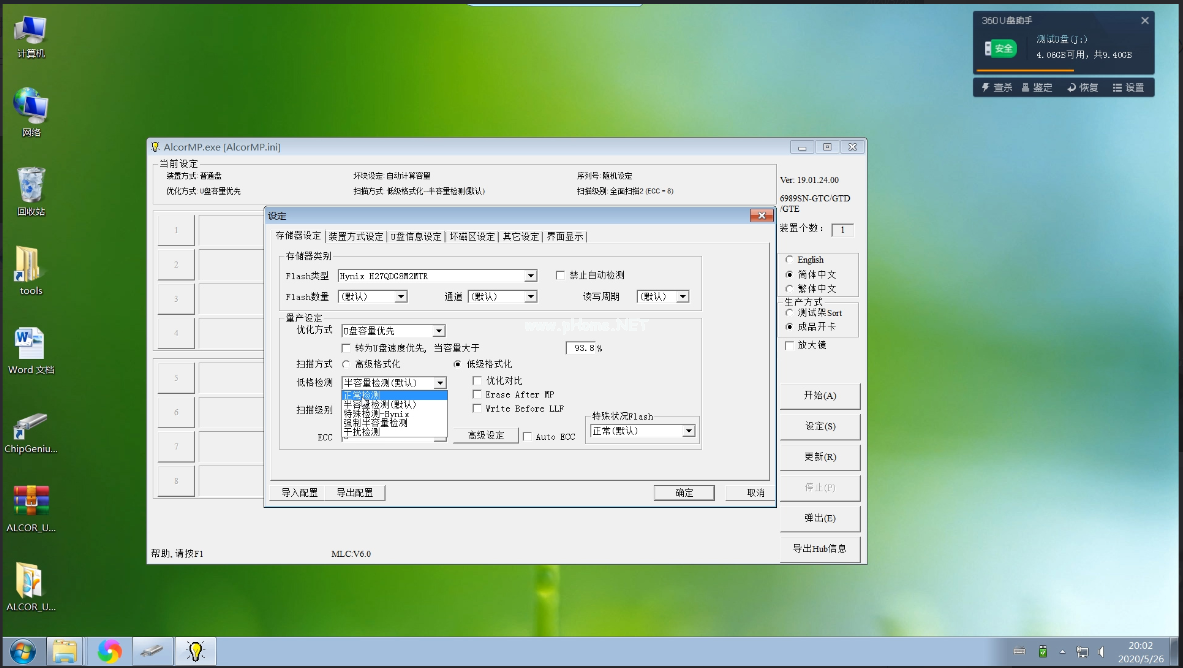The image size is (1183, 668).
Task: Enable the 禁止自动检测 checkbox
Action: (x=561, y=276)
